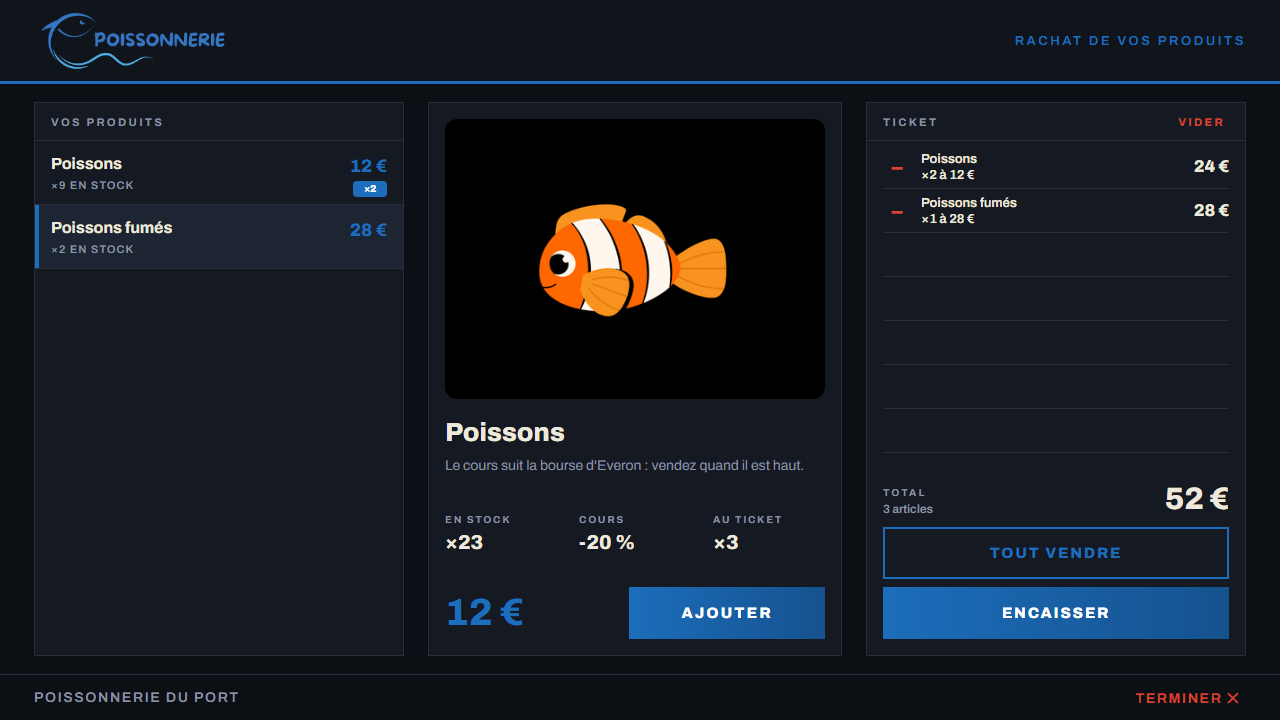1280x720 pixels.
Task: Select Poissons in the product list
Action: [x=219, y=173]
